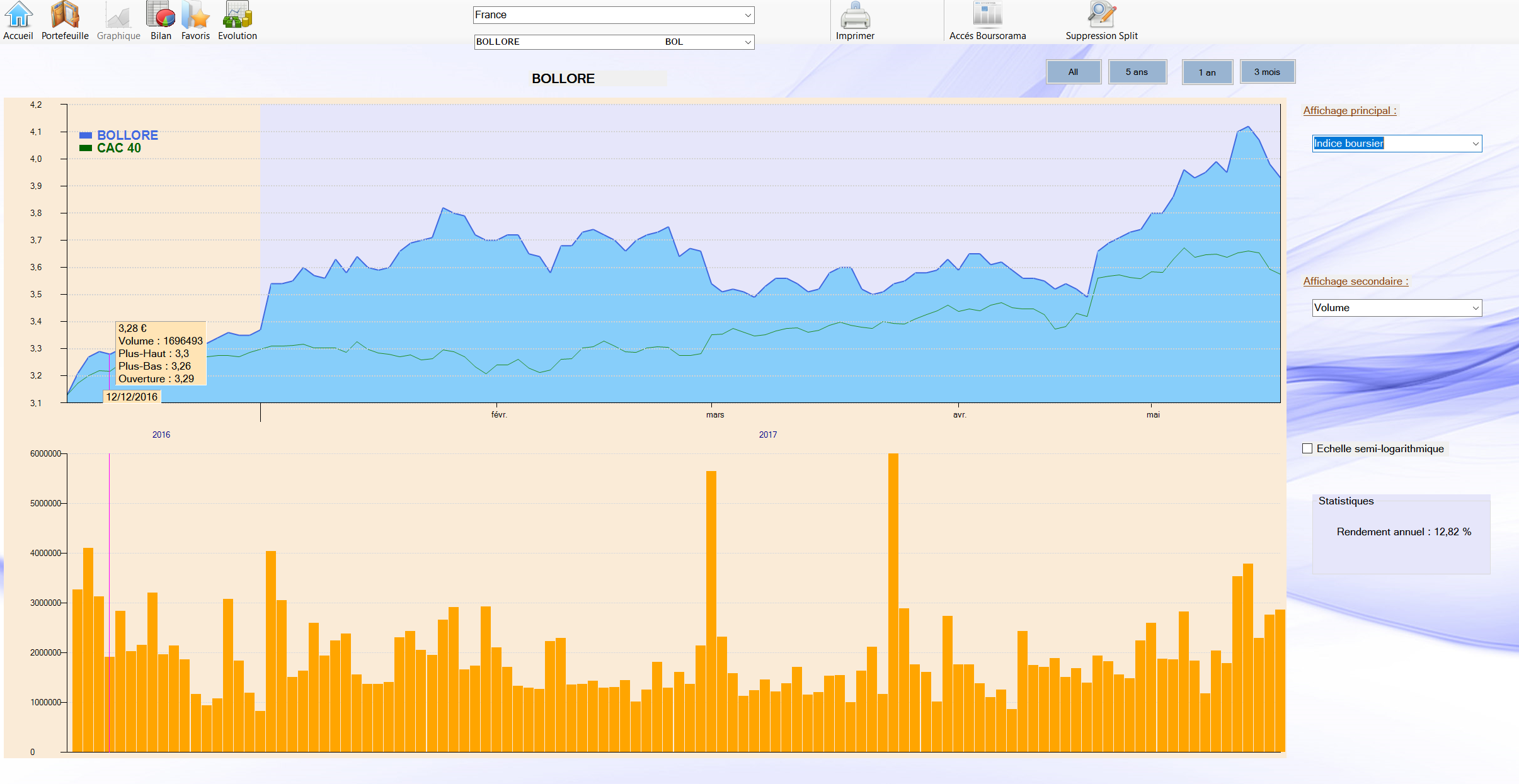Click the Suppression Split icon

click(x=1101, y=14)
